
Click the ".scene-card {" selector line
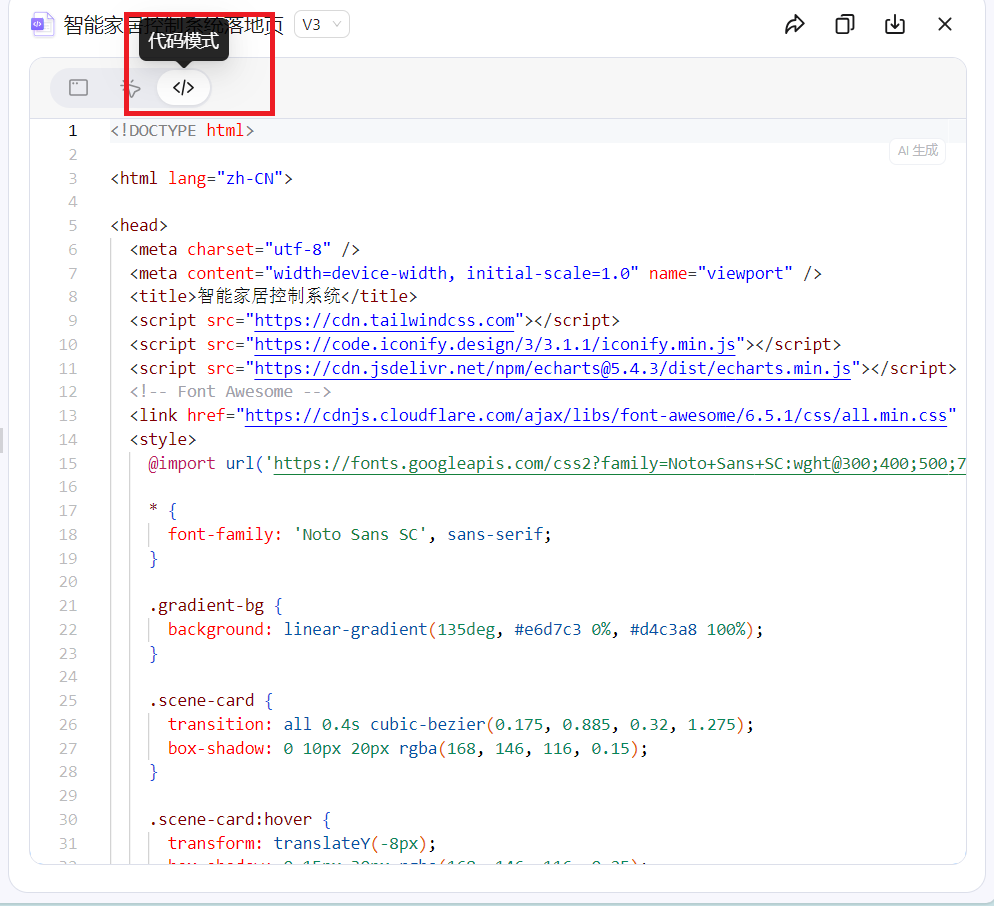click(211, 701)
